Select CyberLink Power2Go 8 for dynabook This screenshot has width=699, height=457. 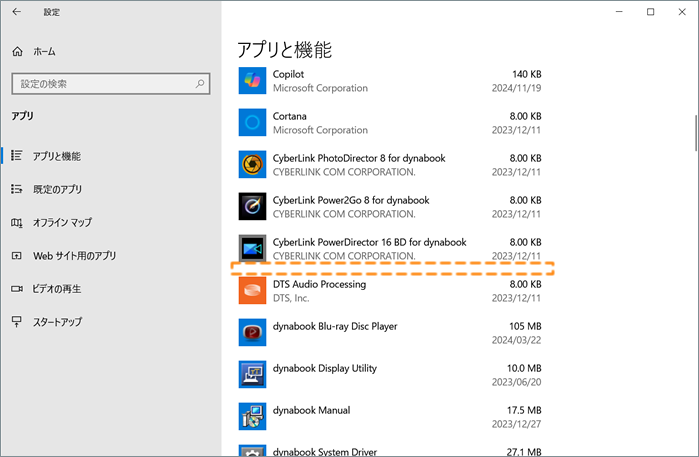(x=351, y=200)
